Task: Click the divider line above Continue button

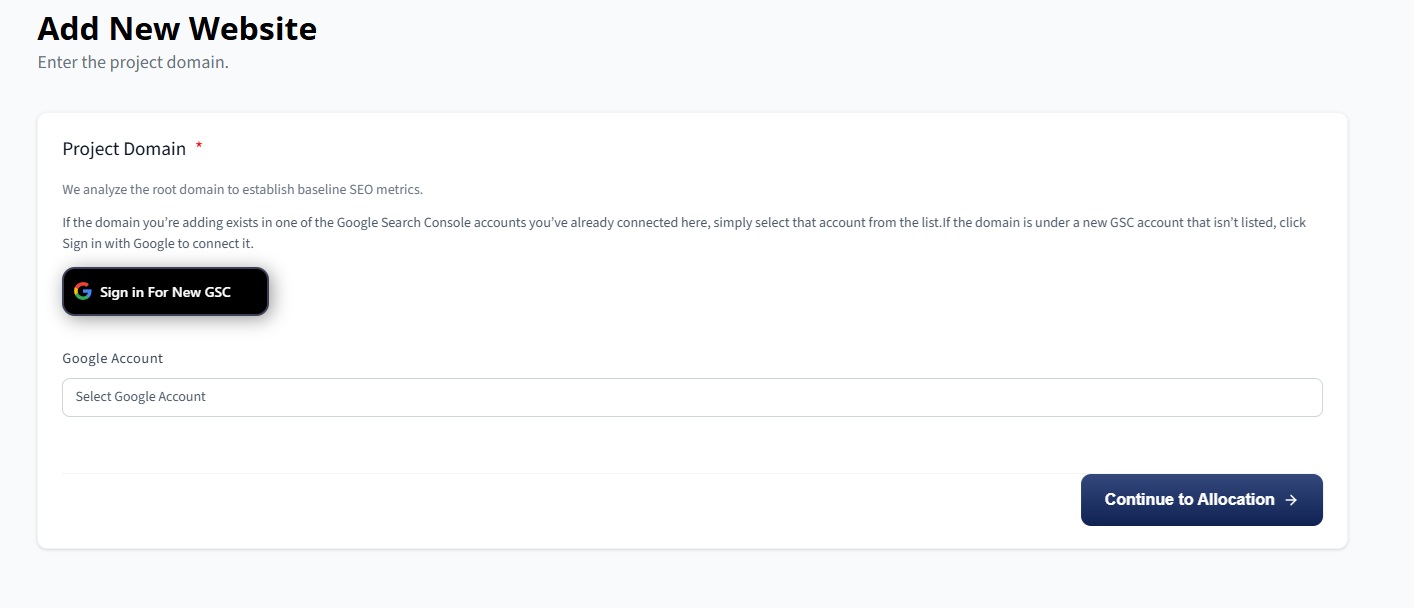Action: (691, 473)
